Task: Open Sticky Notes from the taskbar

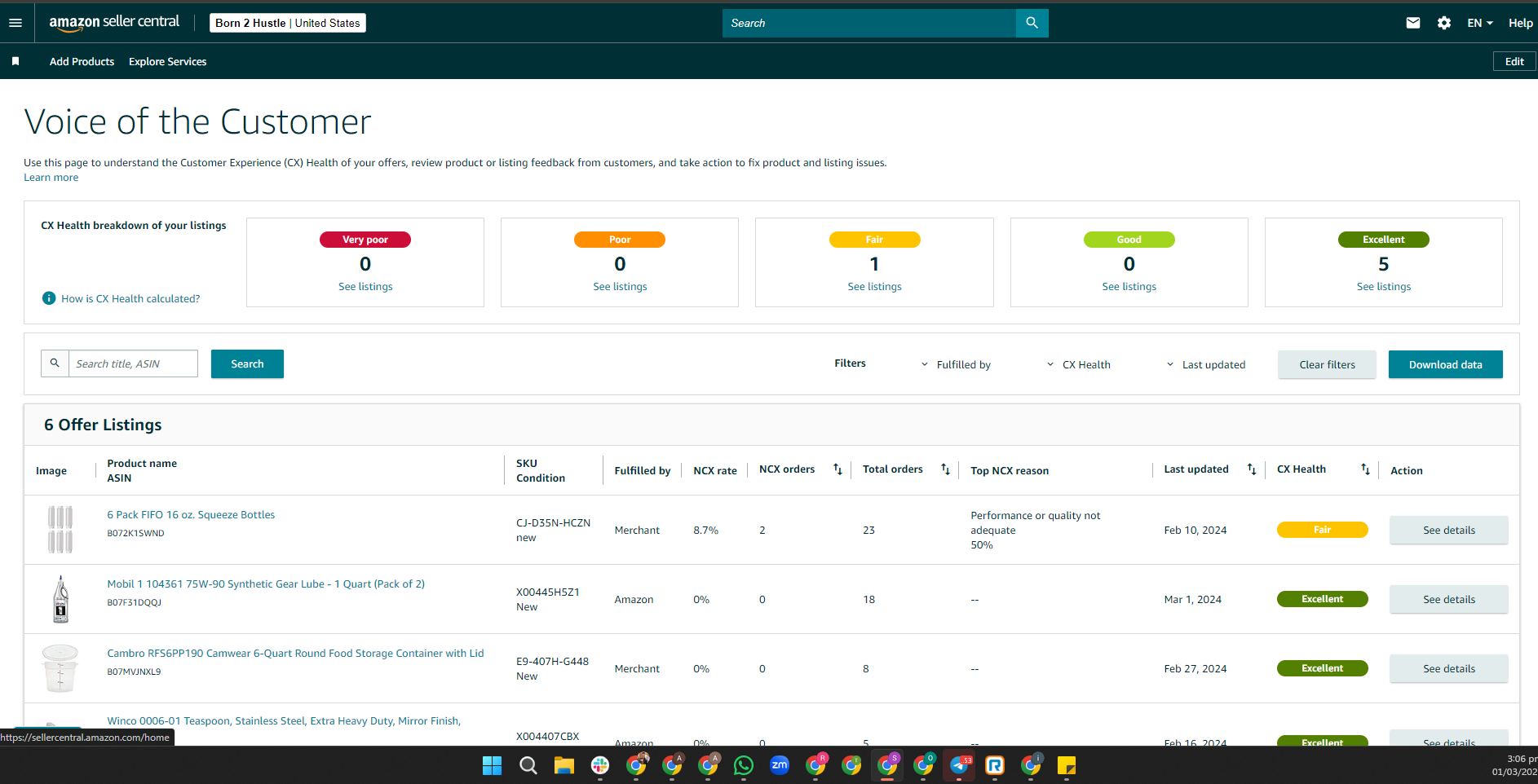Action: click(1067, 765)
